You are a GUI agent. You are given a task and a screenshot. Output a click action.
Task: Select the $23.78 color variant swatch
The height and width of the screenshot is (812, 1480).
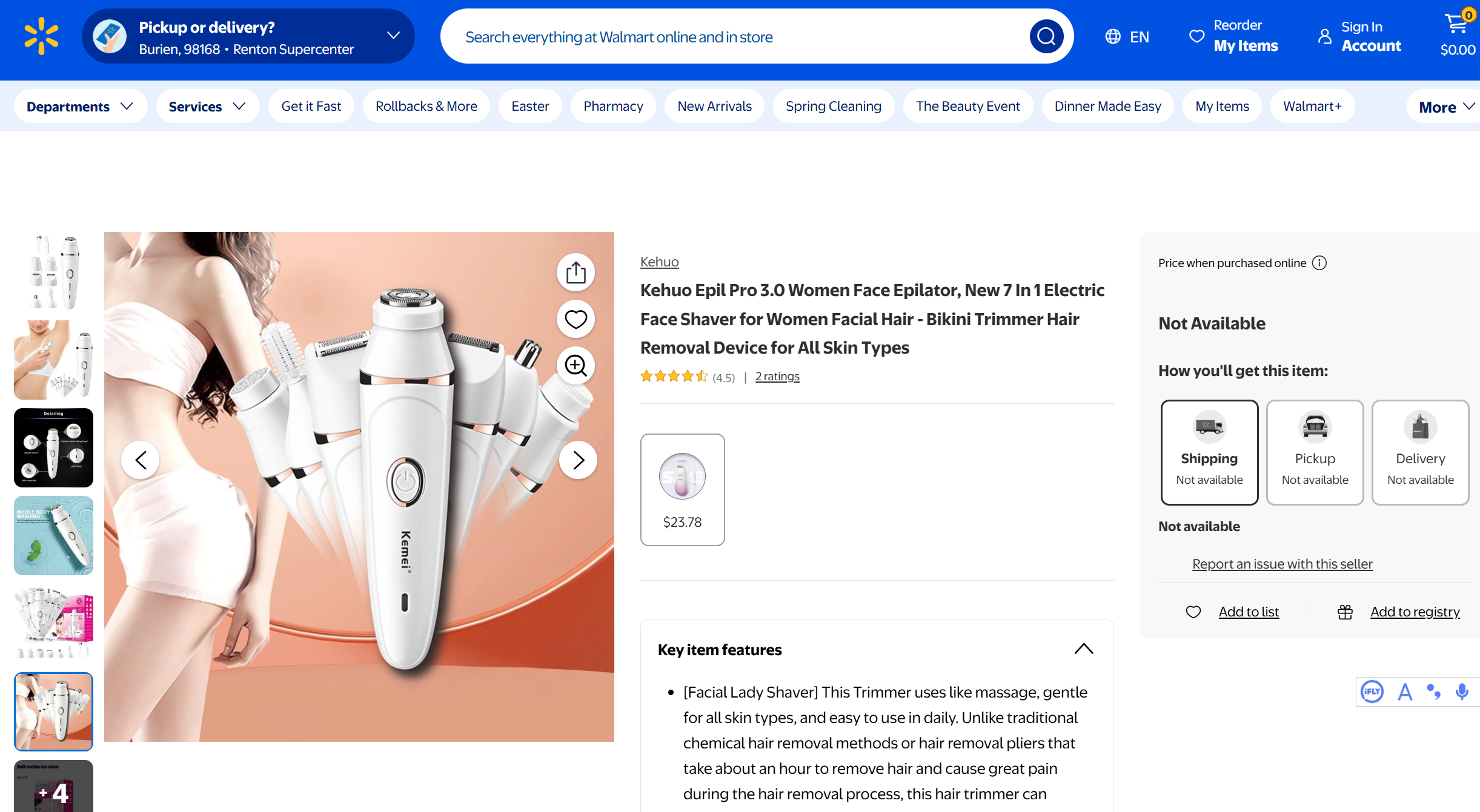682,489
